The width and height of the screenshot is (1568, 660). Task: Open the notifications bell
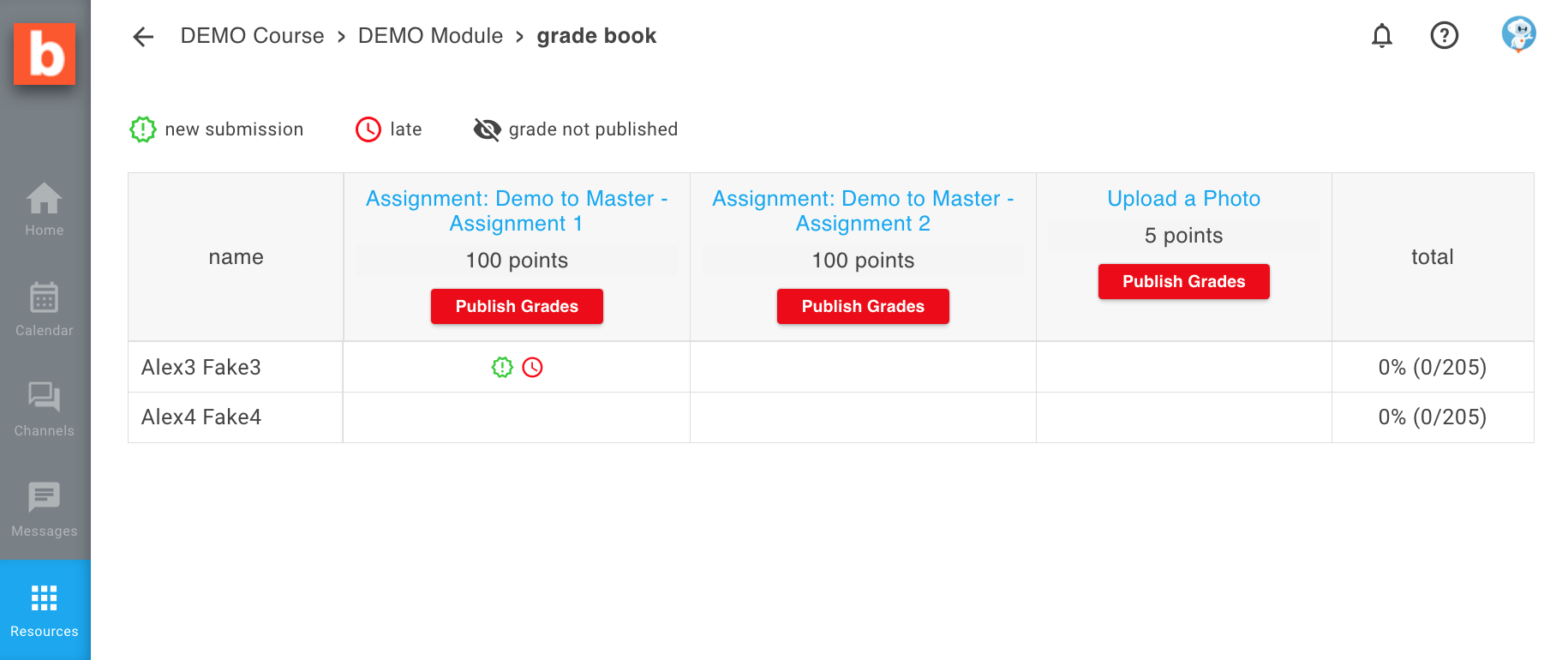point(1381,36)
